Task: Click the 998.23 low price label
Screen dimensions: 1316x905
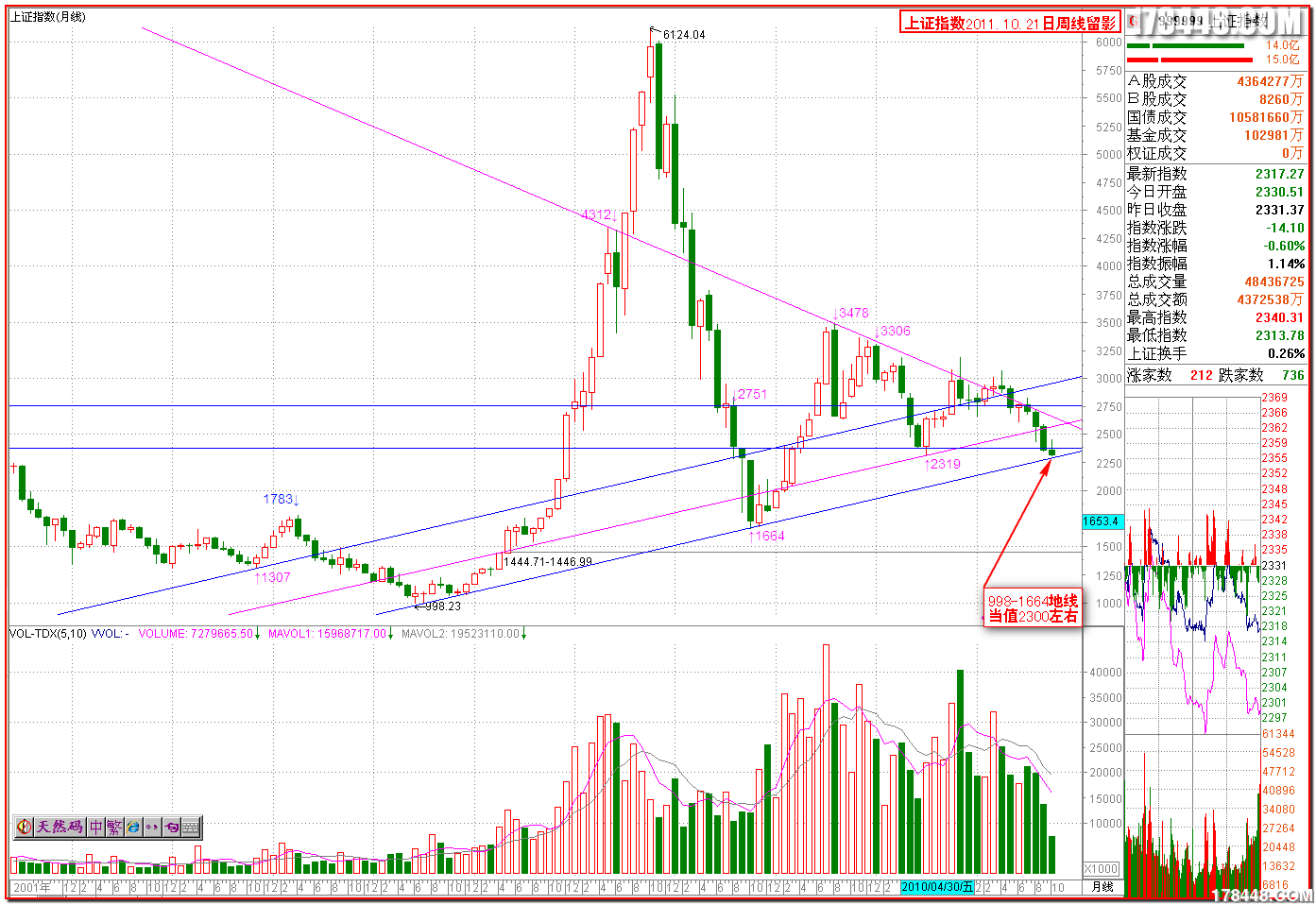Action: click(x=443, y=606)
